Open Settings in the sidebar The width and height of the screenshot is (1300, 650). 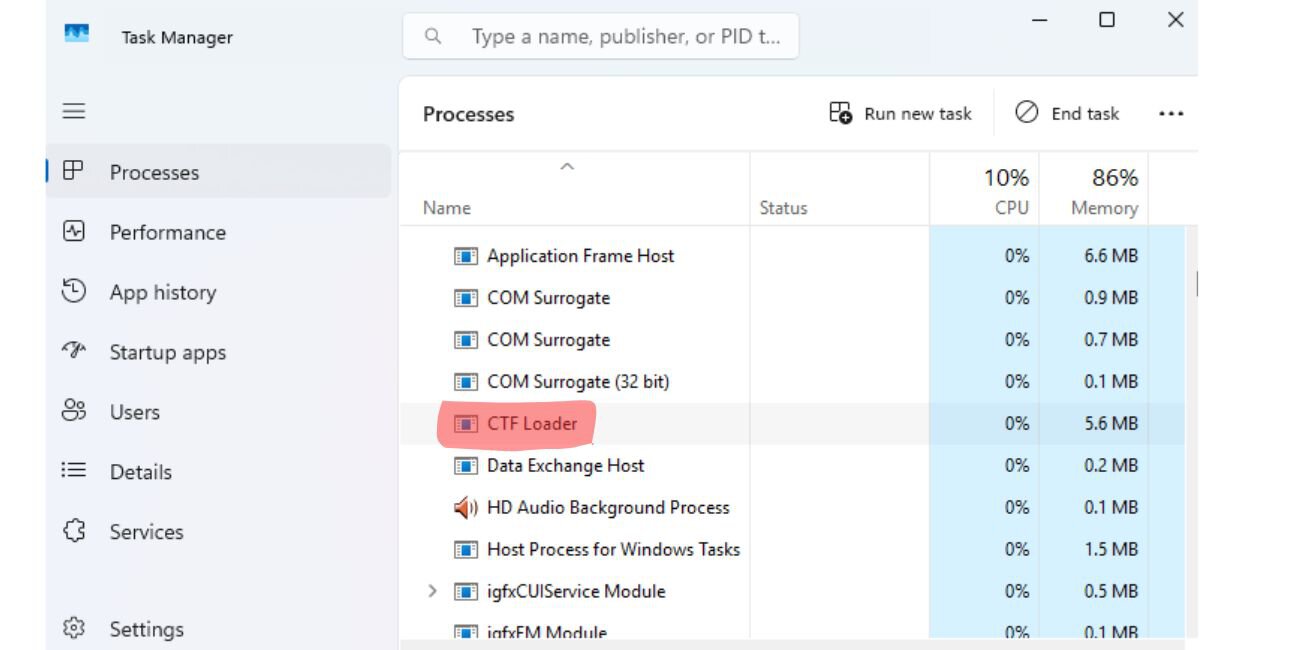pos(218,629)
